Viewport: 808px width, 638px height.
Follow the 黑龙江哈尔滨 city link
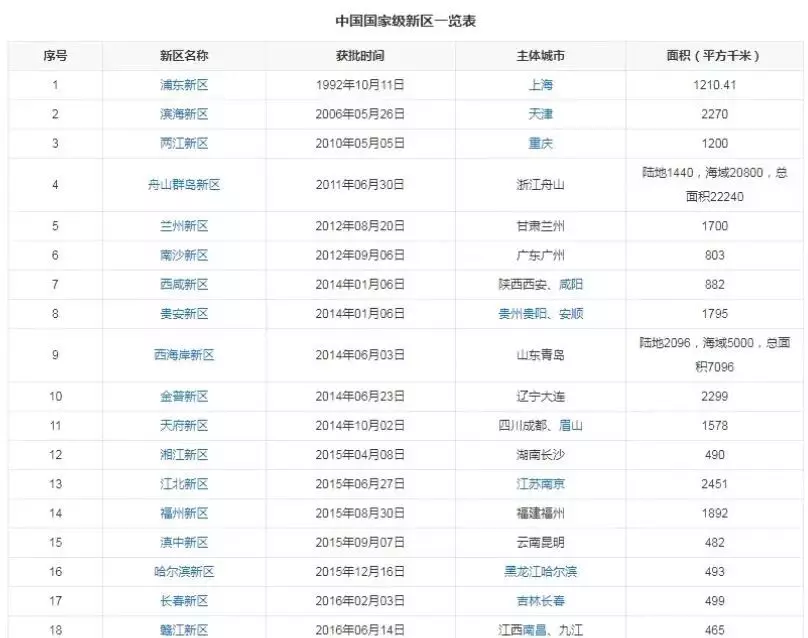pyautogui.click(x=541, y=572)
